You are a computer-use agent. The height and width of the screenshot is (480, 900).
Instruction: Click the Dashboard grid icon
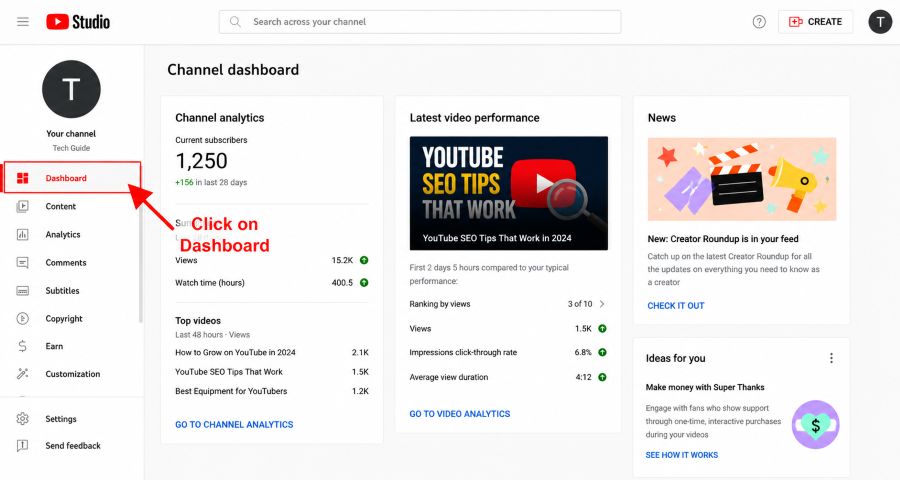click(22, 178)
